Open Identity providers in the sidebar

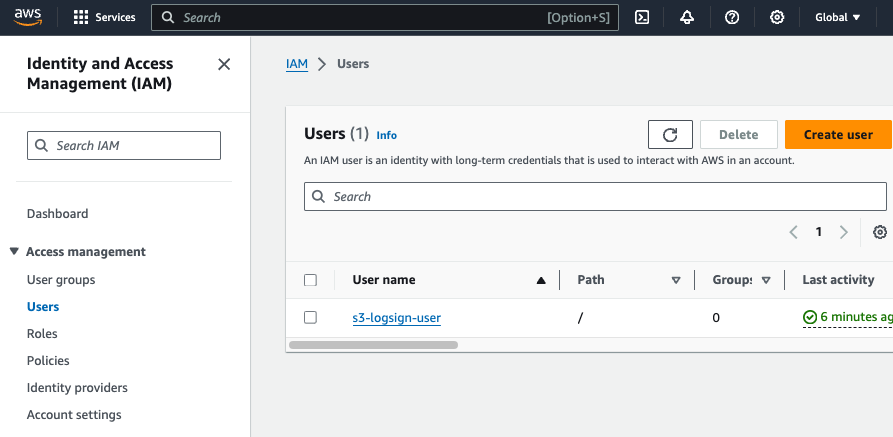pos(77,387)
